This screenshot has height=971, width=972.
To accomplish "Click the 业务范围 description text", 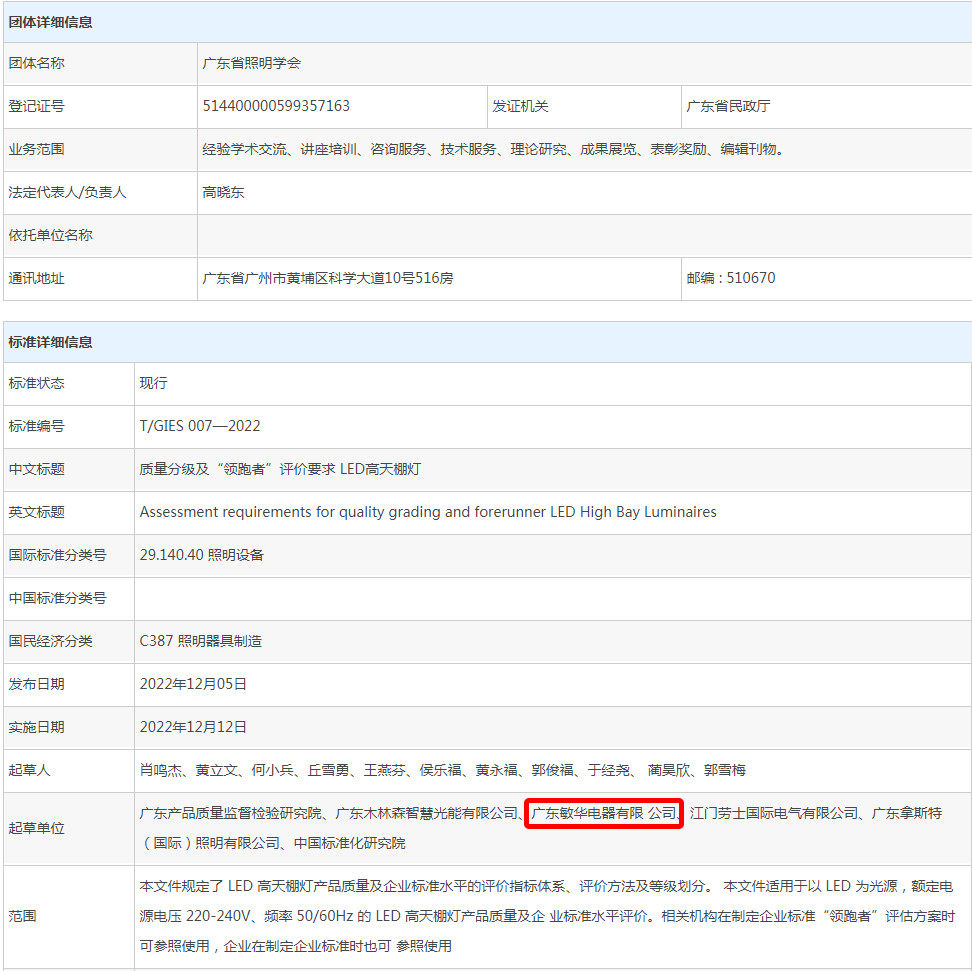I will [492, 149].
